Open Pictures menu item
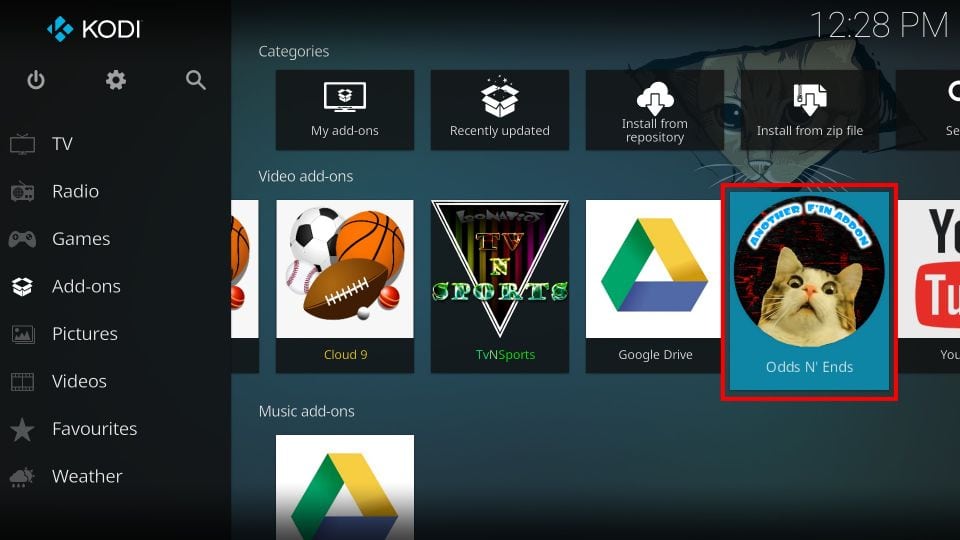This screenshot has height=540, width=960. (x=115, y=334)
